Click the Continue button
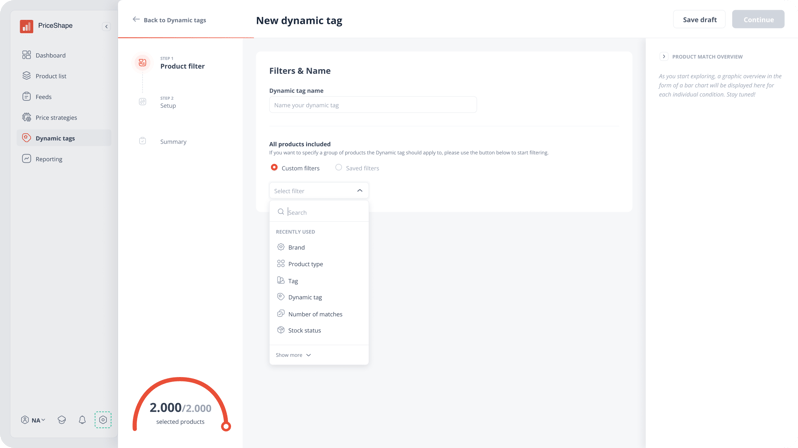The width and height of the screenshot is (798, 448). pyautogui.click(x=758, y=19)
